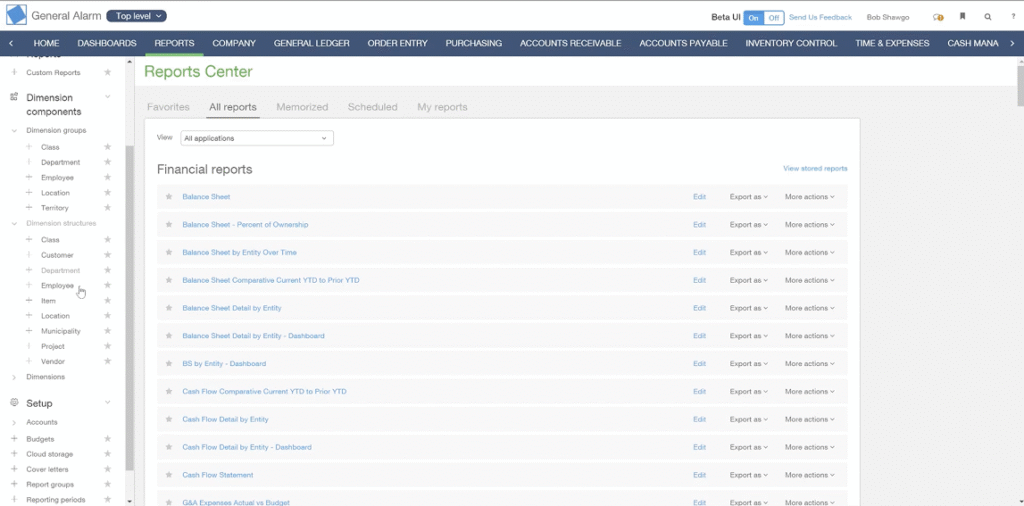Open the HOME menu
Viewport: 1024px width, 506px height.
(46, 43)
